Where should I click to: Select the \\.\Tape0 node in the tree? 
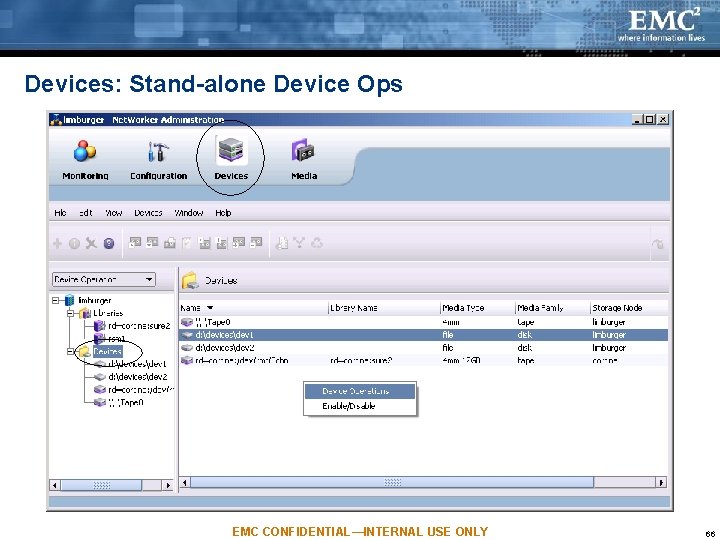tap(126, 403)
